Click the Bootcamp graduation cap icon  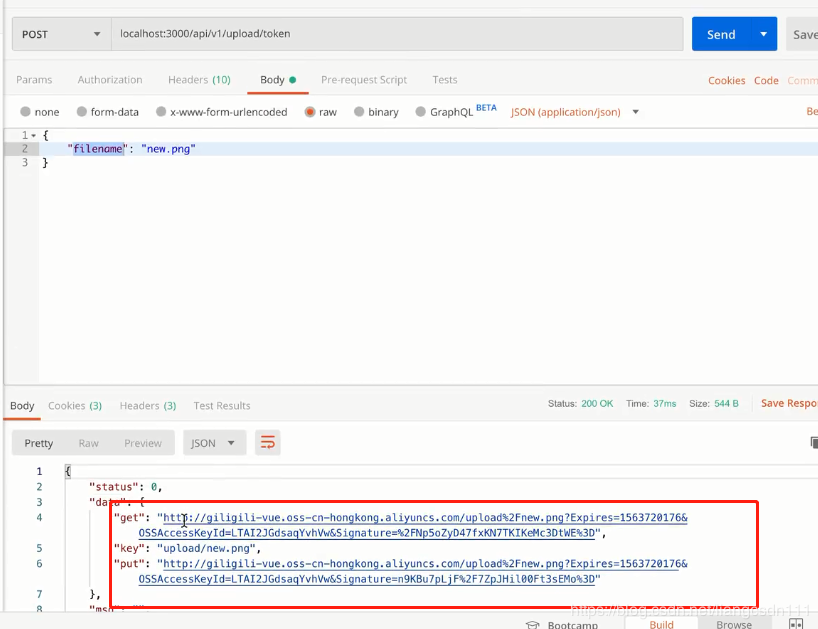coord(532,625)
